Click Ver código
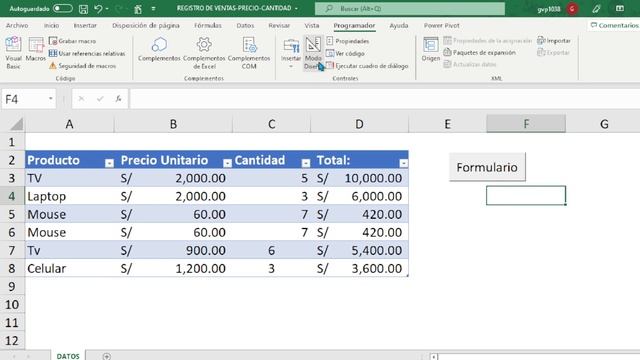The image size is (640, 360). [345, 53]
